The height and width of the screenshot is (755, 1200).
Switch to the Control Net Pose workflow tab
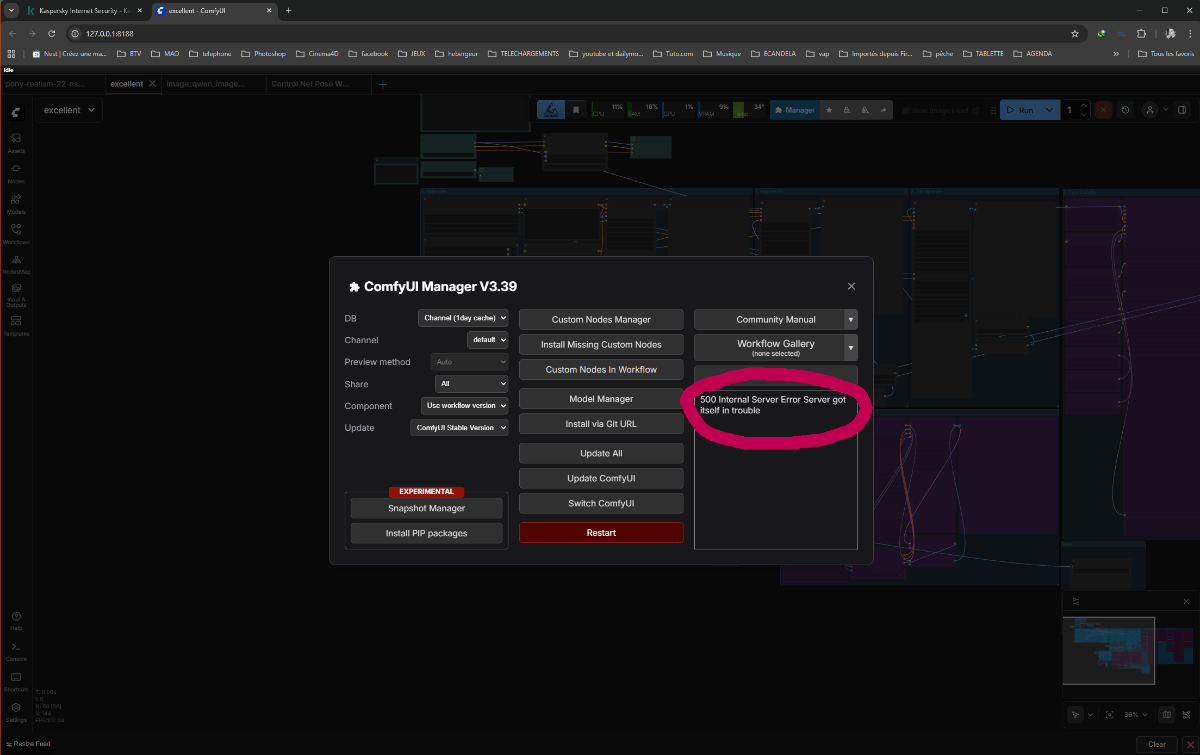[309, 84]
